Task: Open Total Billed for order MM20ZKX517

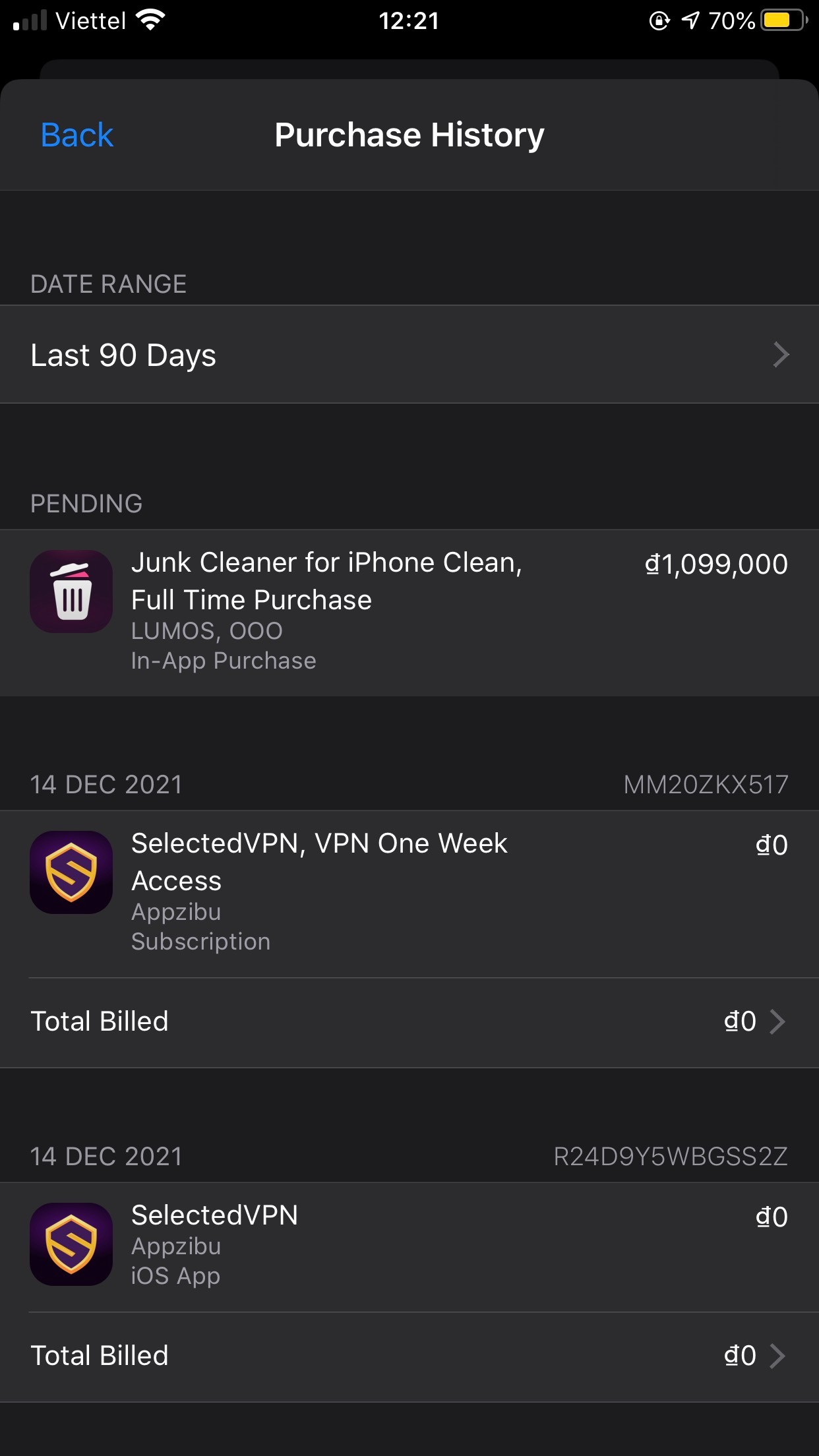Action: (x=409, y=1021)
